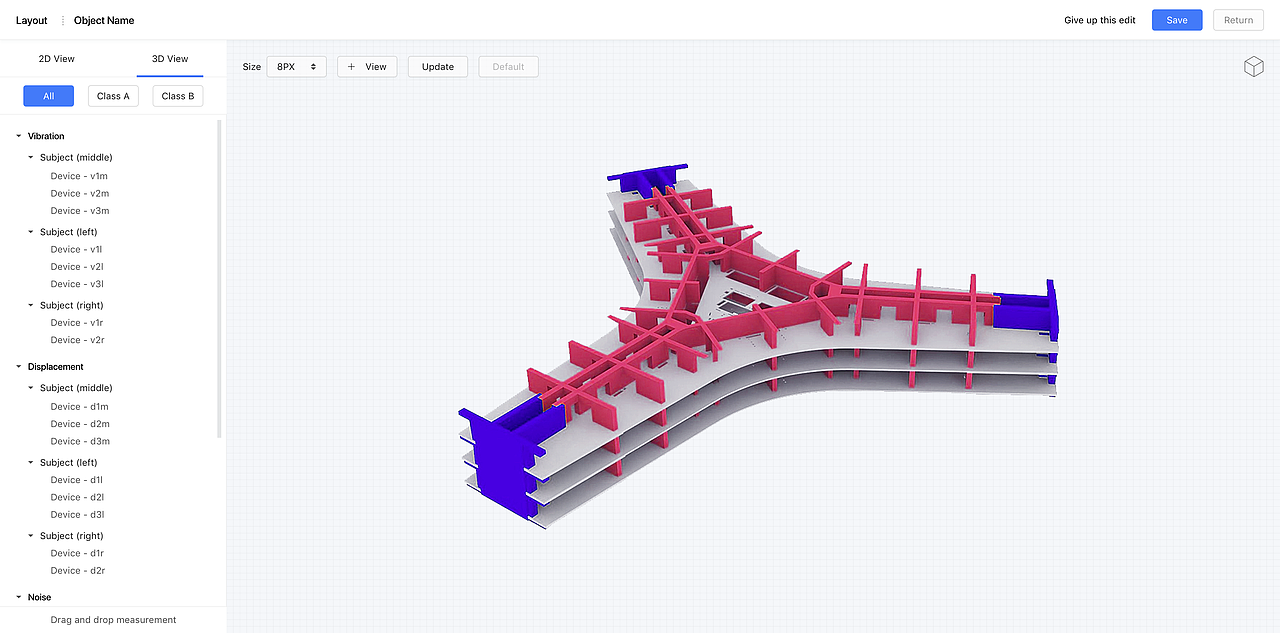Collapse Displacement Subject (left) node
1280x633 pixels.
(x=30, y=463)
